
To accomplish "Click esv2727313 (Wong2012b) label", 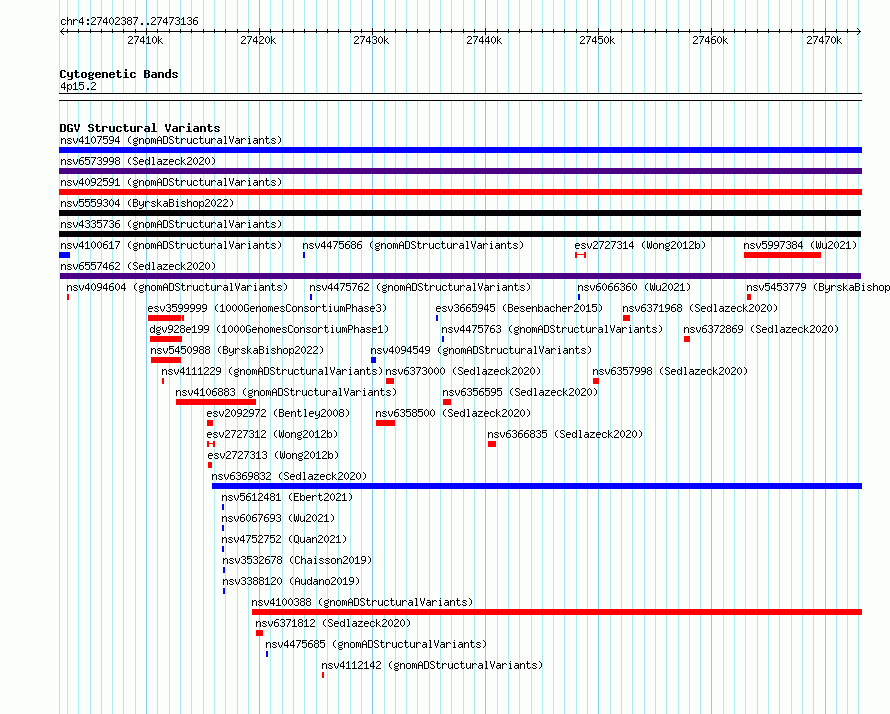I will [x=273, y=455].
